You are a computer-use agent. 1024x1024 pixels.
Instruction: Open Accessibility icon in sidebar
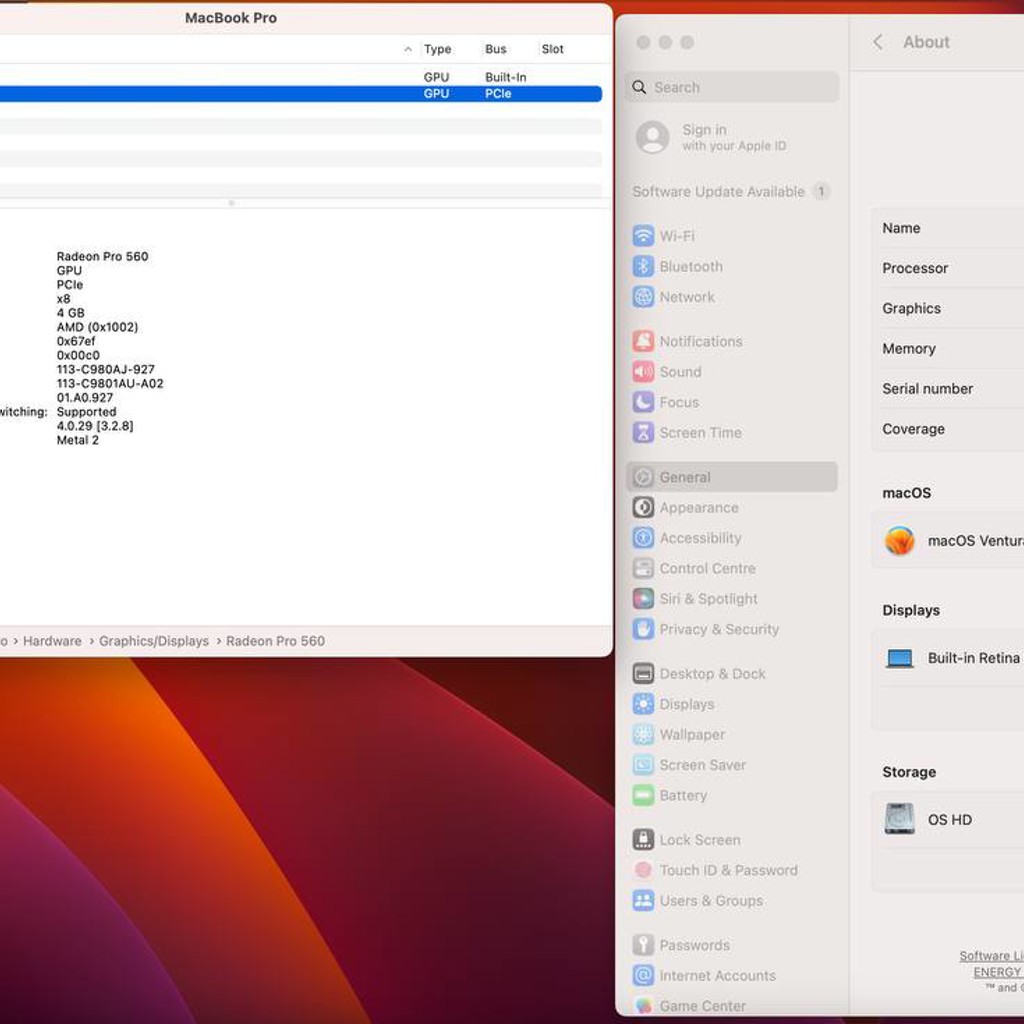click(643, 537)
